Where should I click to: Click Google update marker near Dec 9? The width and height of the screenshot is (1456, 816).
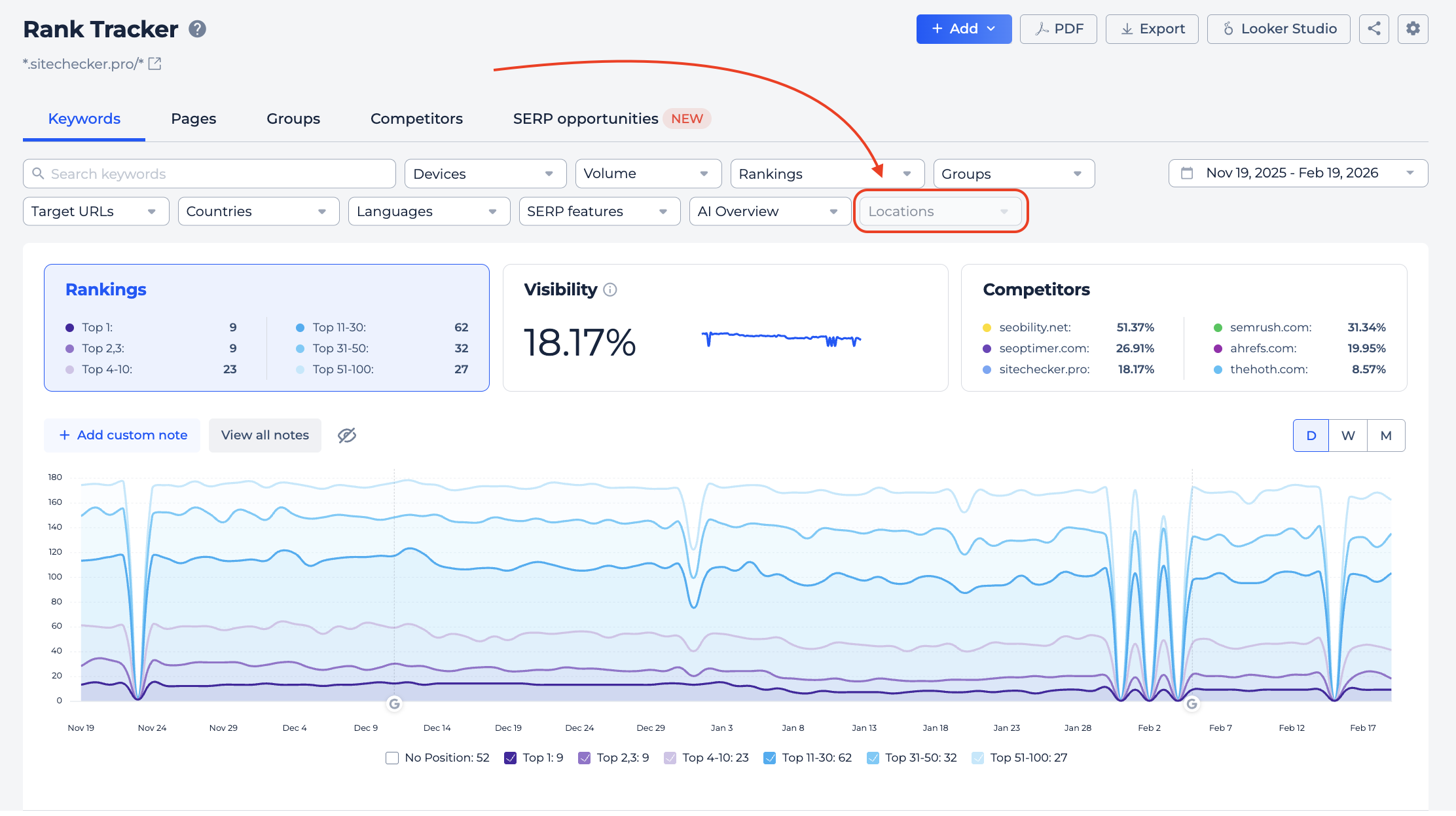394,703
